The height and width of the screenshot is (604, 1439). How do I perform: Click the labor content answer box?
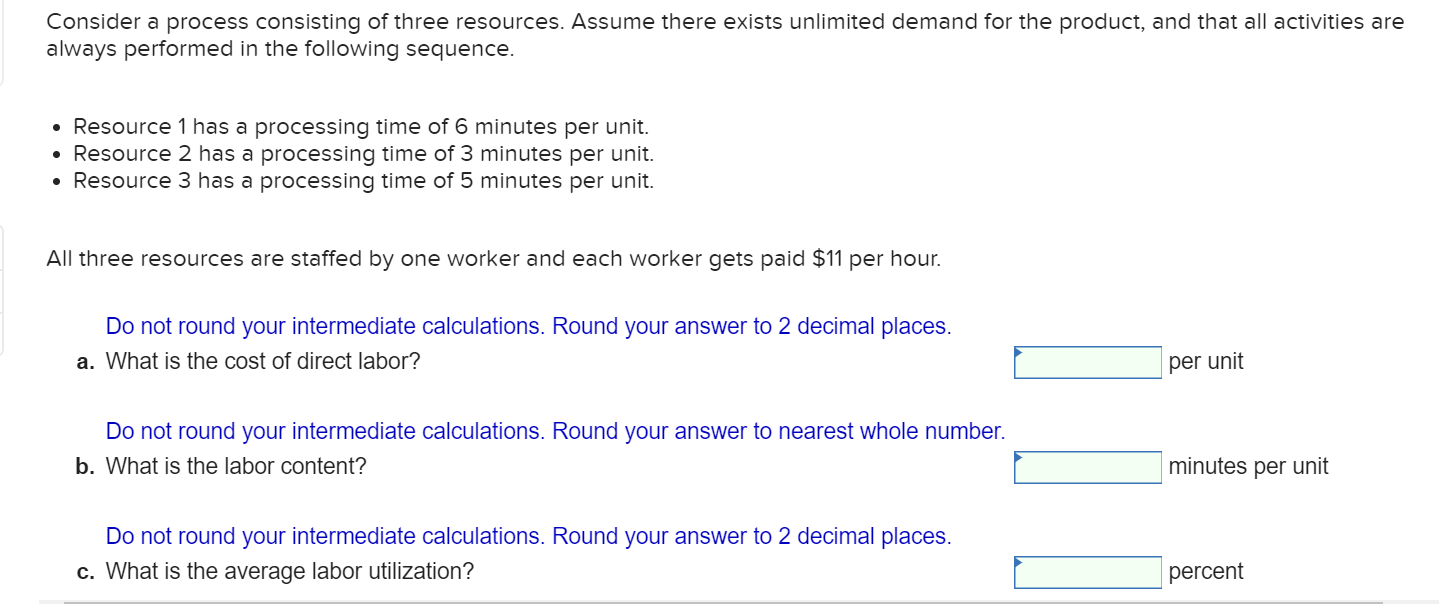pos(1086,468)
